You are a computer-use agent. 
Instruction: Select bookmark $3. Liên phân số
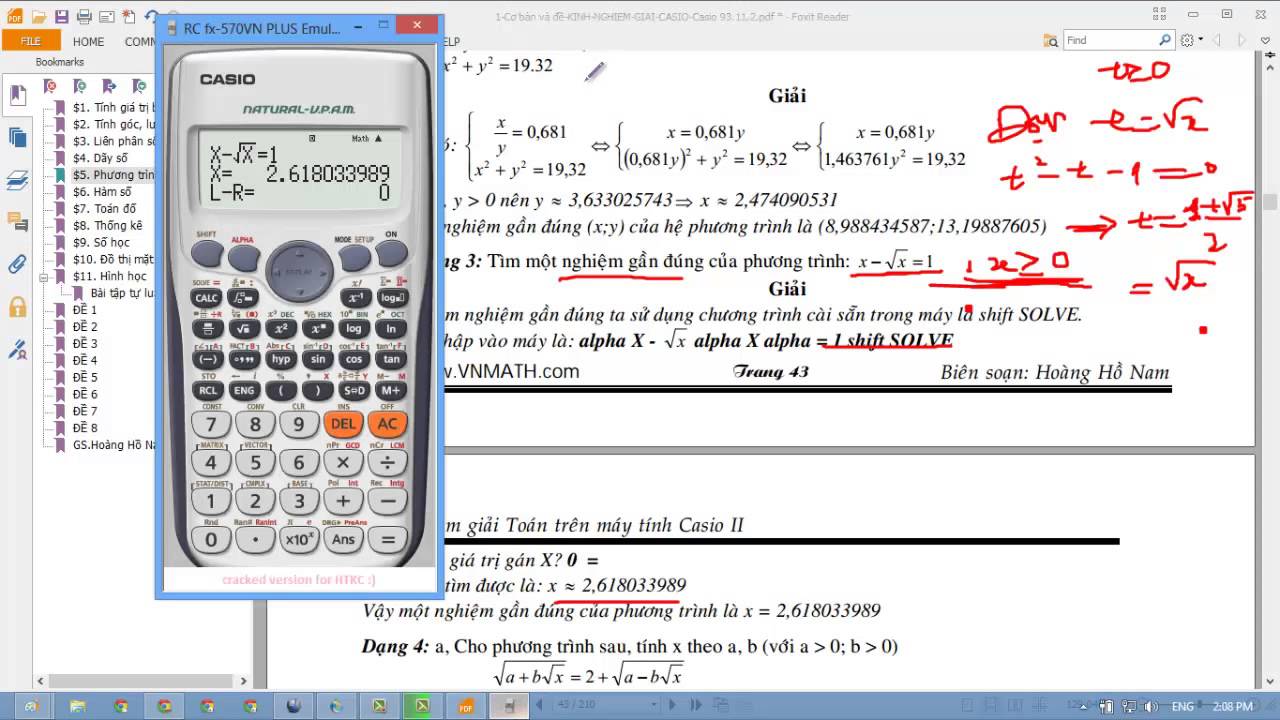114,142
